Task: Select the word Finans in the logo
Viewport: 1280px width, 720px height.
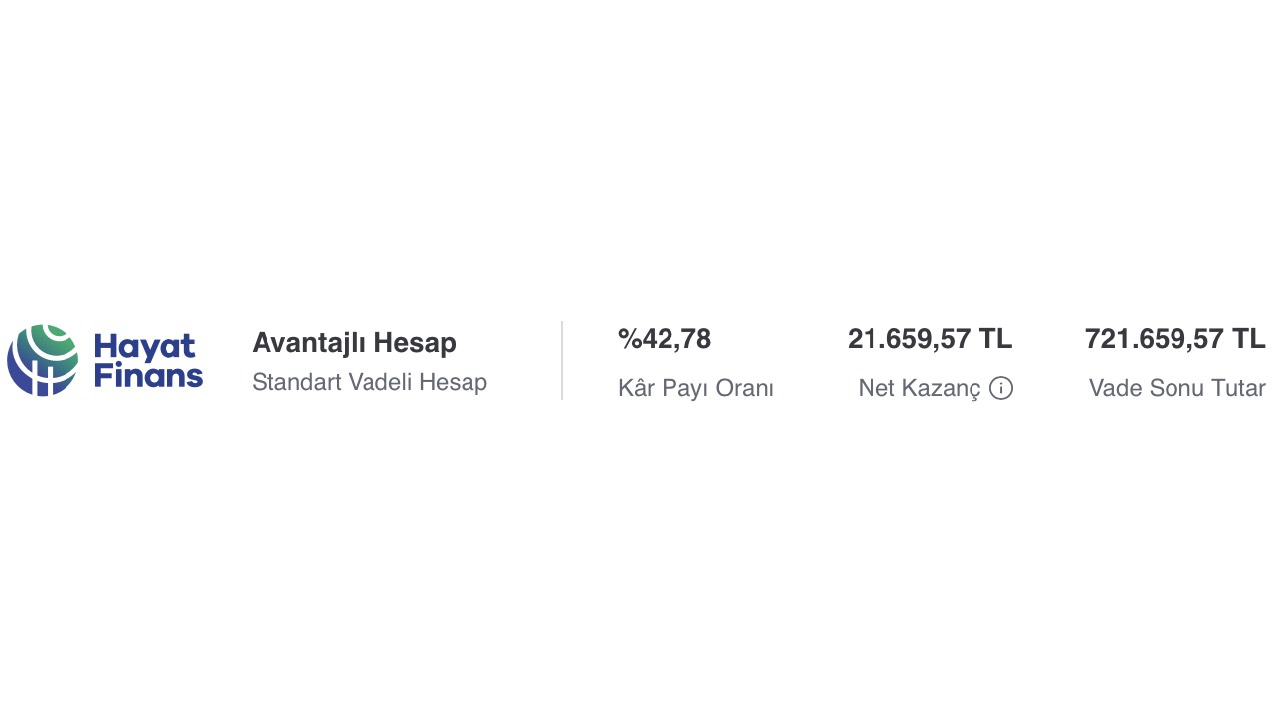Action: [x=148, y=376]
